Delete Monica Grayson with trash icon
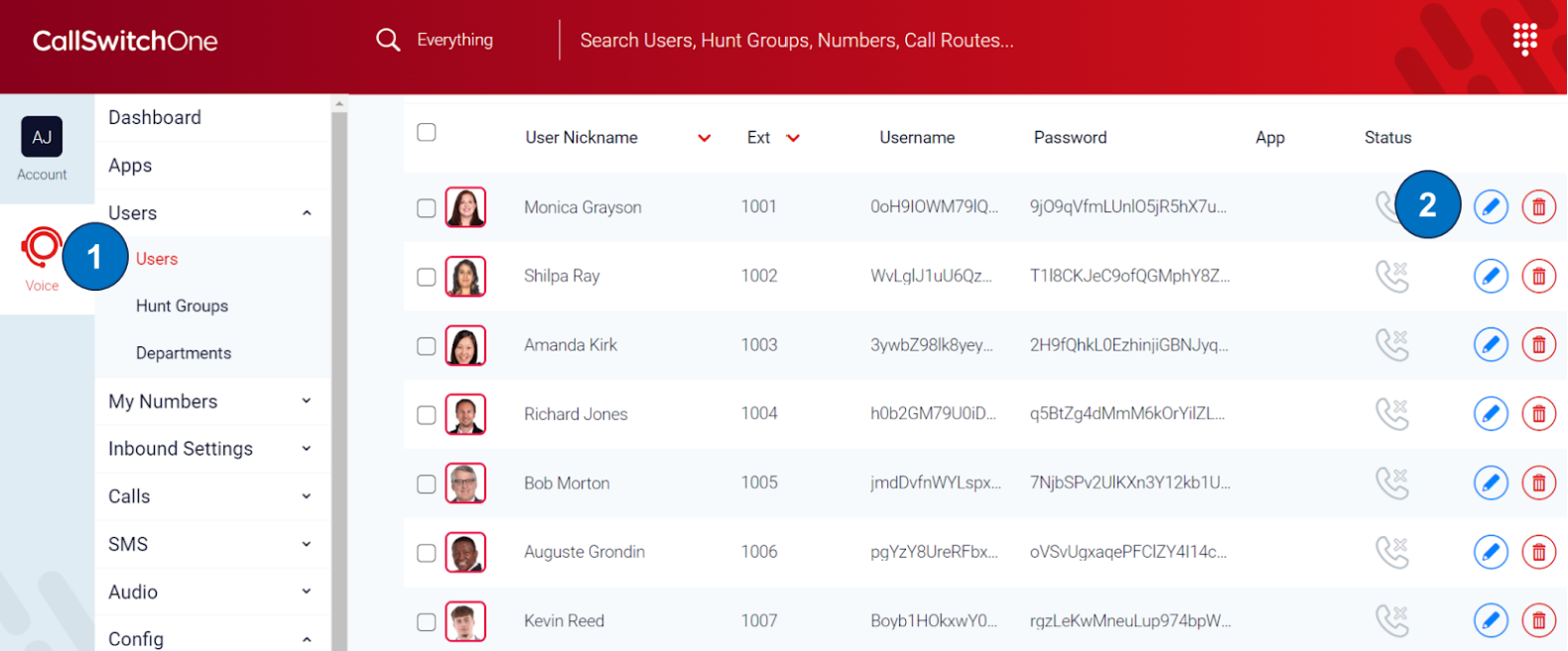Image resolution: width=1568 pixels, height=651 pixels. [1539, 206]
